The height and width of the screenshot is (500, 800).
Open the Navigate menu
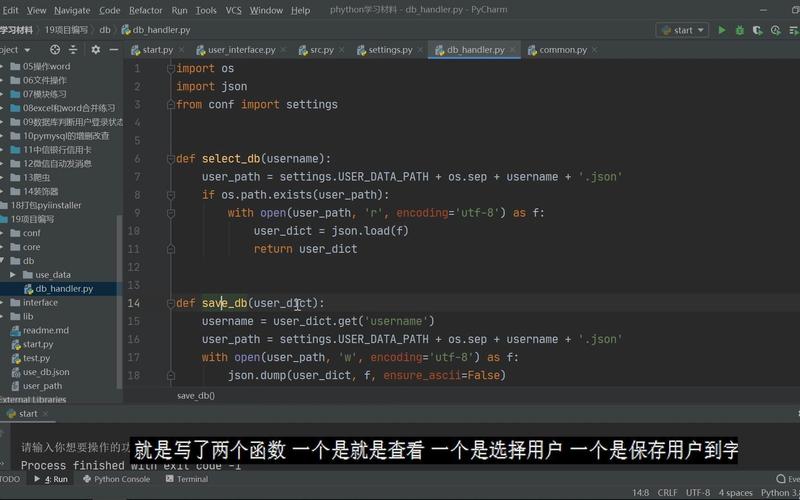click(72, 10)
